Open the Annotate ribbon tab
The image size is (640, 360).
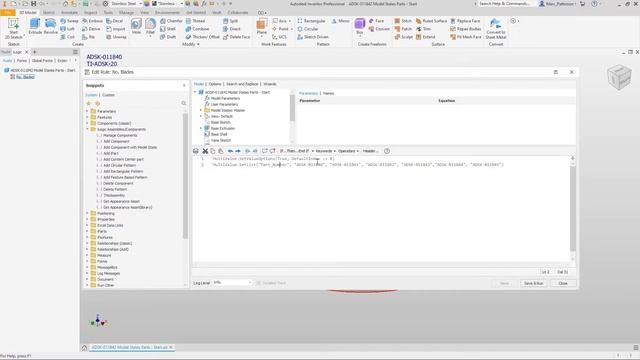[69, 13]
